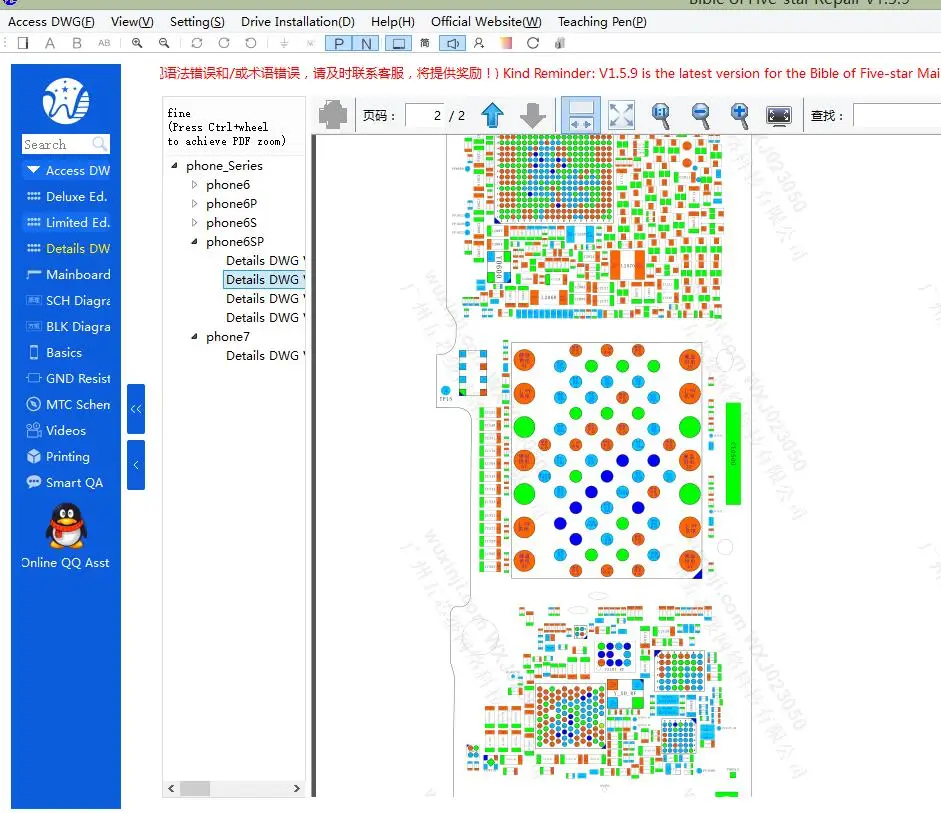Open the Setting(S) menu

197,22
